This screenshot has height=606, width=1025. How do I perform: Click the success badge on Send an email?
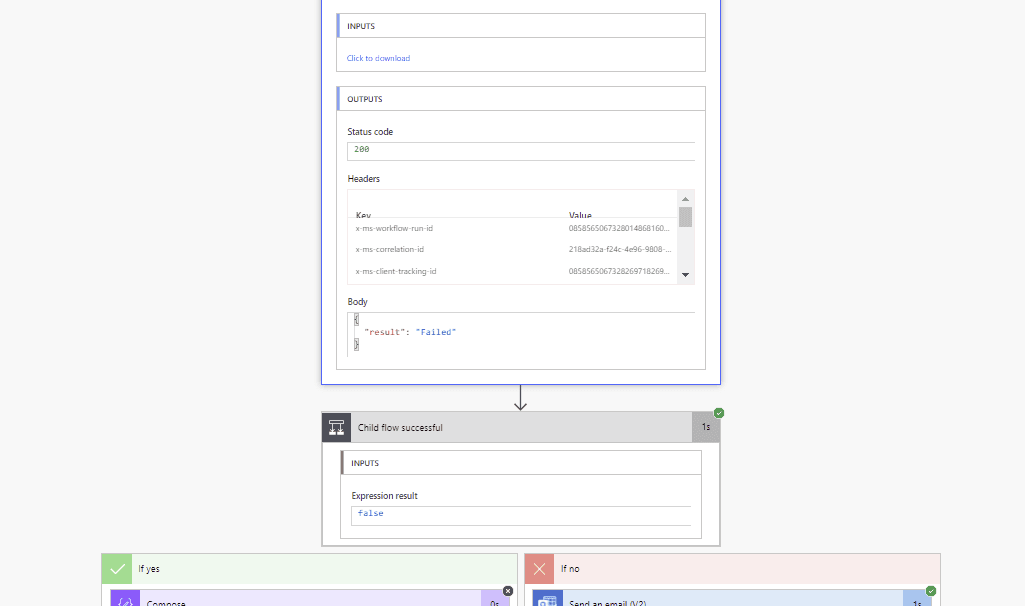pyautogui.click(x=931, y=591)
